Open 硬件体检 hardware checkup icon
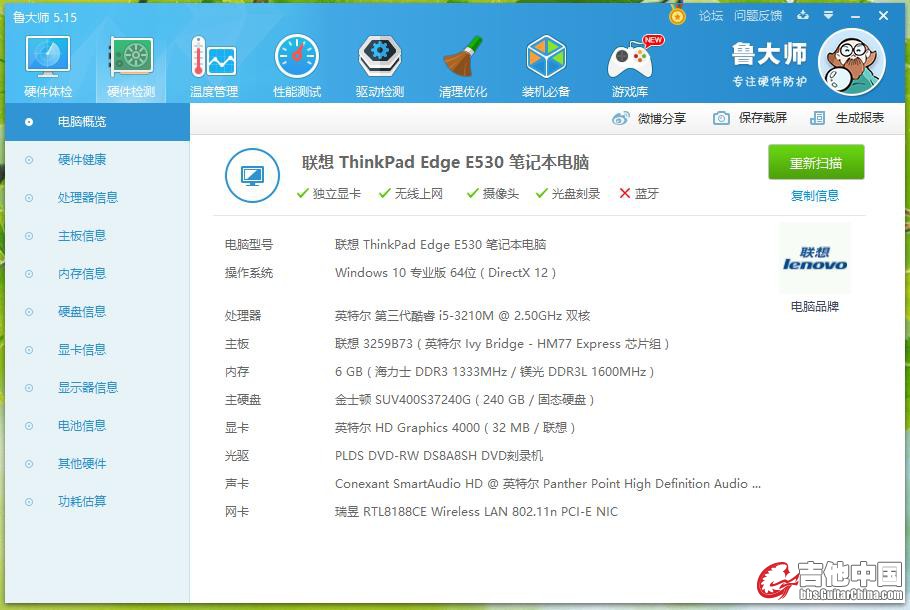Image resolution: width=910 pixels, height=610 pixels. pos(48,66)
